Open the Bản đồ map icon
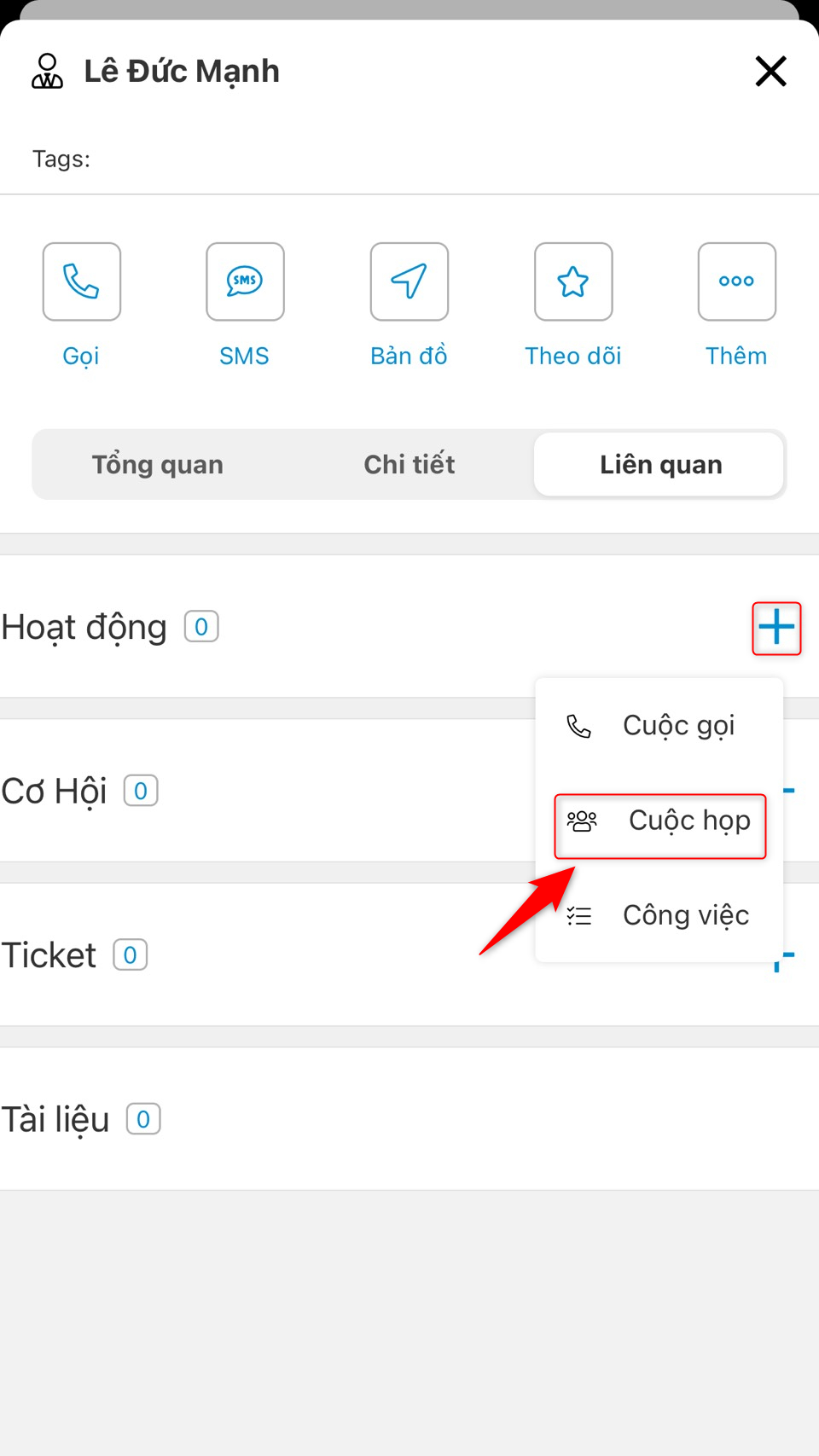Viewport: 819px width, 1456px height. click(409, 281)
